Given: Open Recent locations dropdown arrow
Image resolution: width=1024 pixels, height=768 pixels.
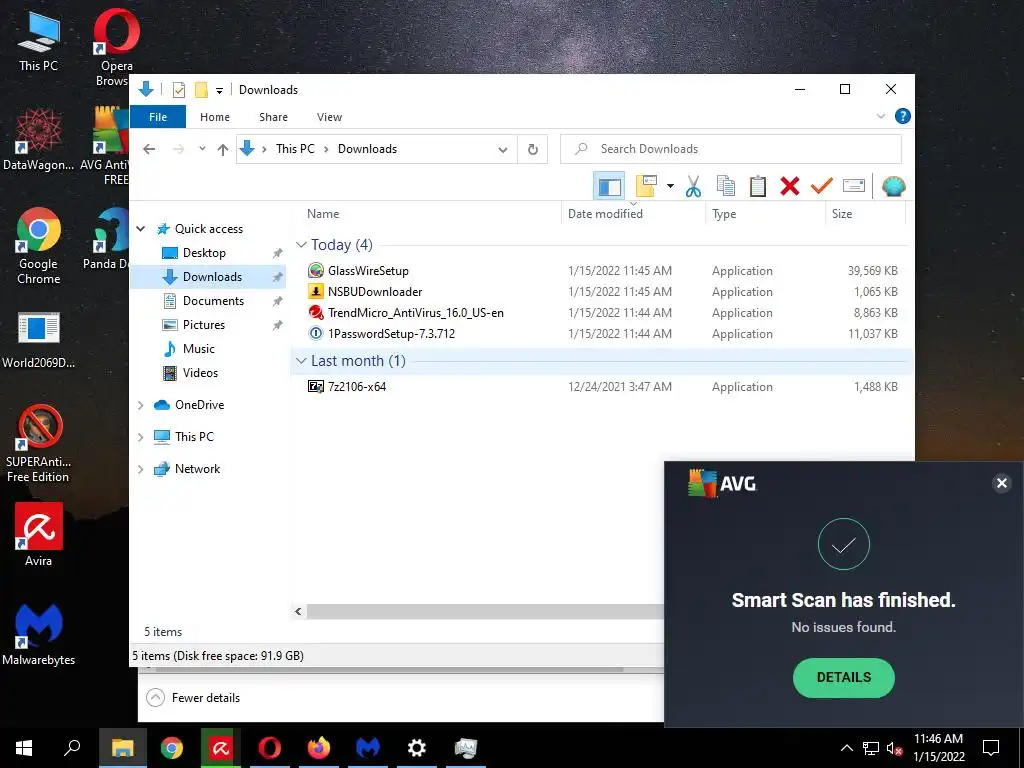Looking at the screenshot, I should pyautogui.click(x=202, y=150).
